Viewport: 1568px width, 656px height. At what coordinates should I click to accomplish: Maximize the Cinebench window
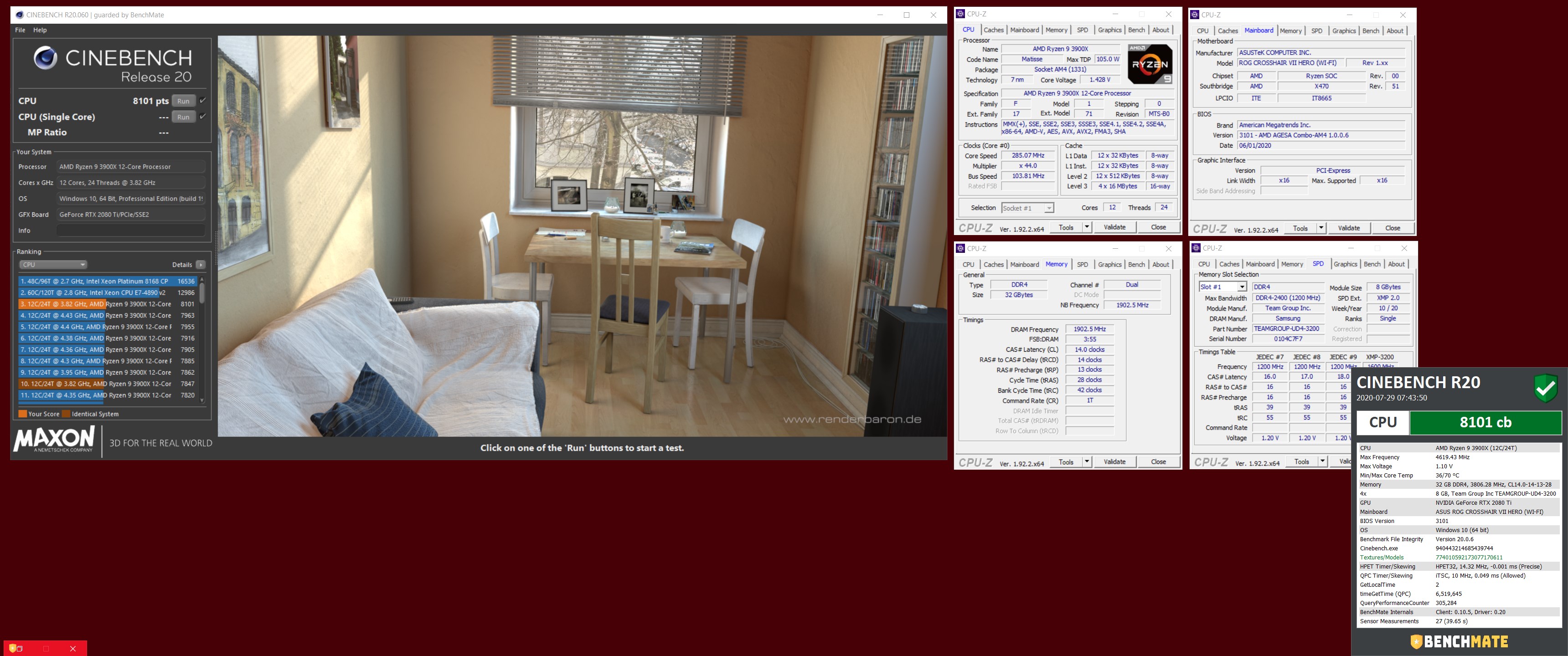tap(906, 15)
